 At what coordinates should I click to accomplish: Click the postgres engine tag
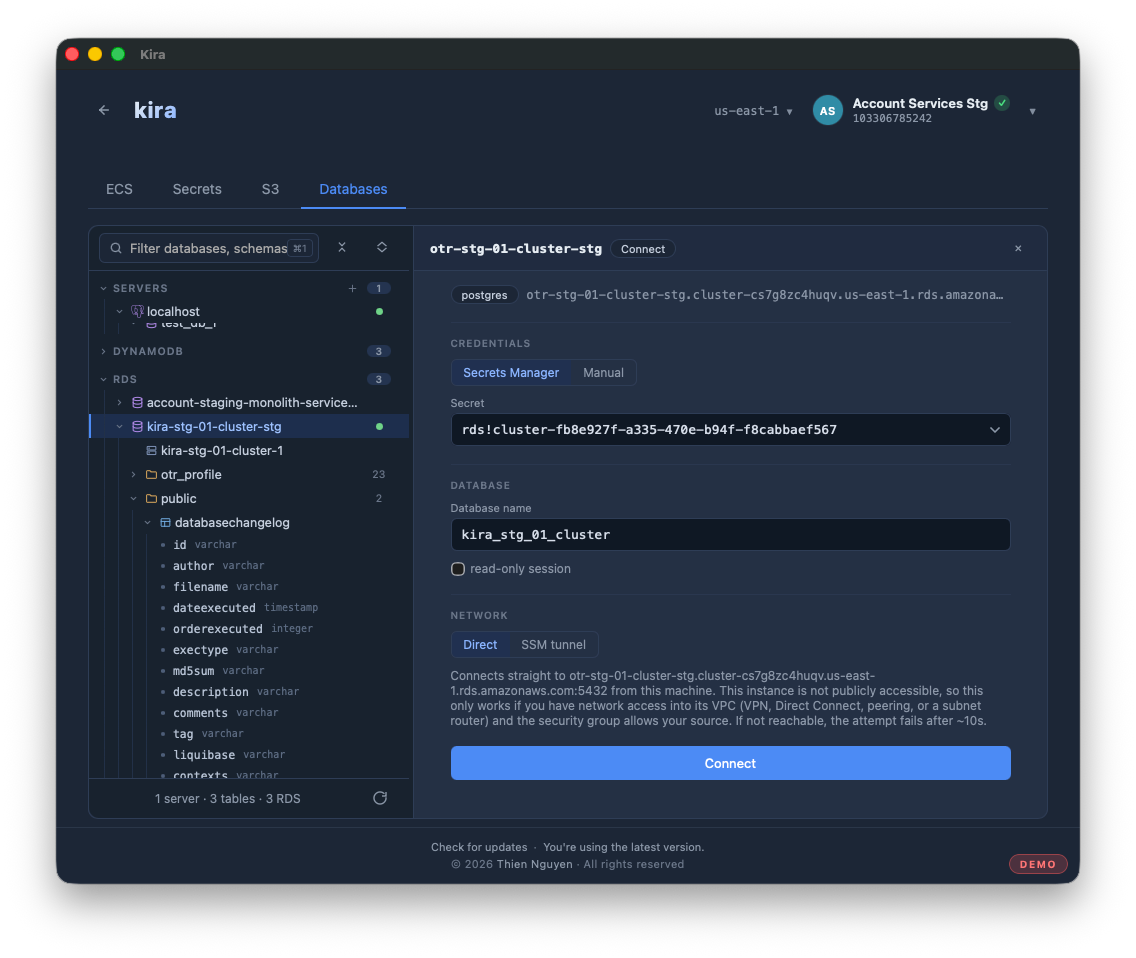point(484,295)
